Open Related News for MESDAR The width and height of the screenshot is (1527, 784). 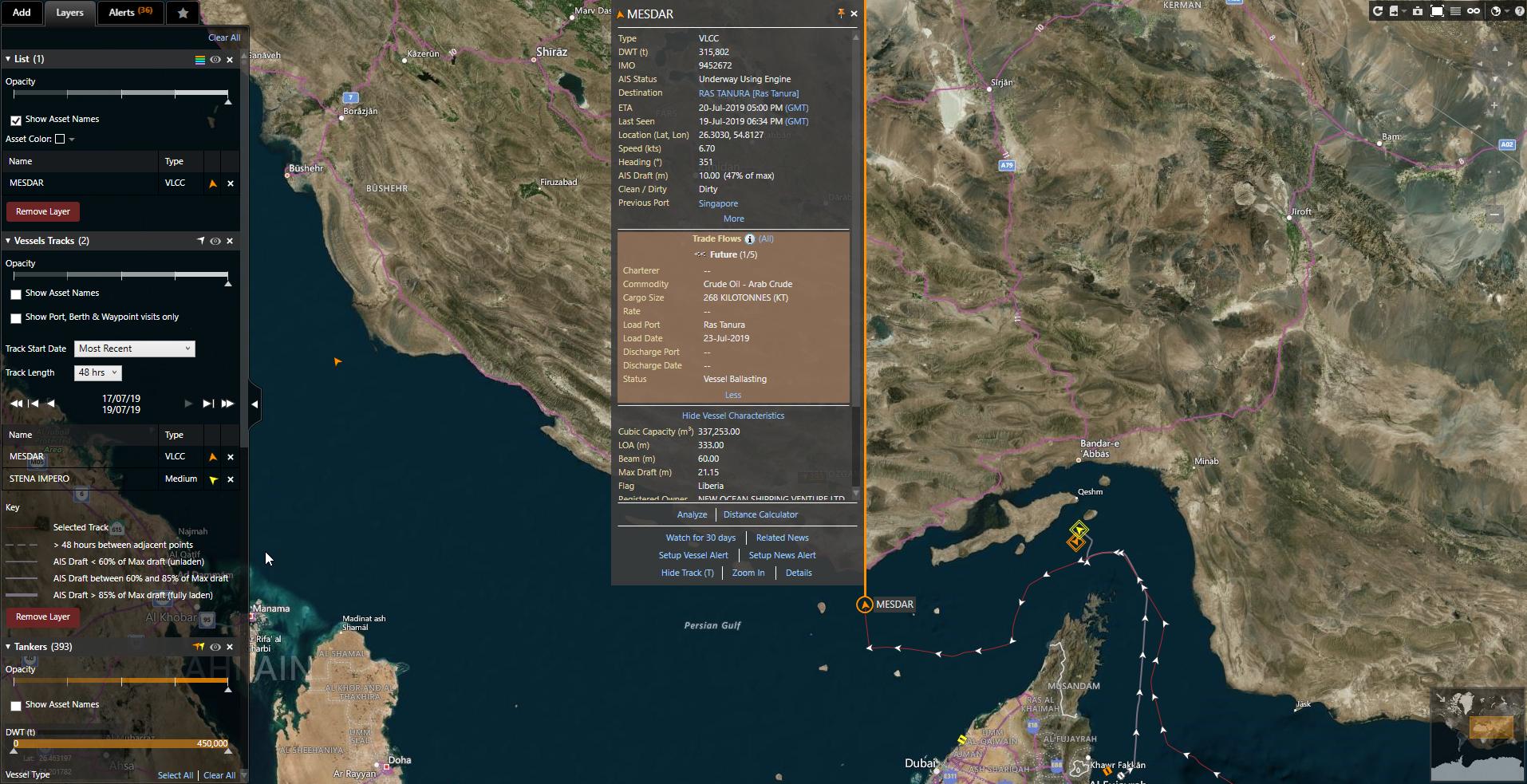point(782,538)
